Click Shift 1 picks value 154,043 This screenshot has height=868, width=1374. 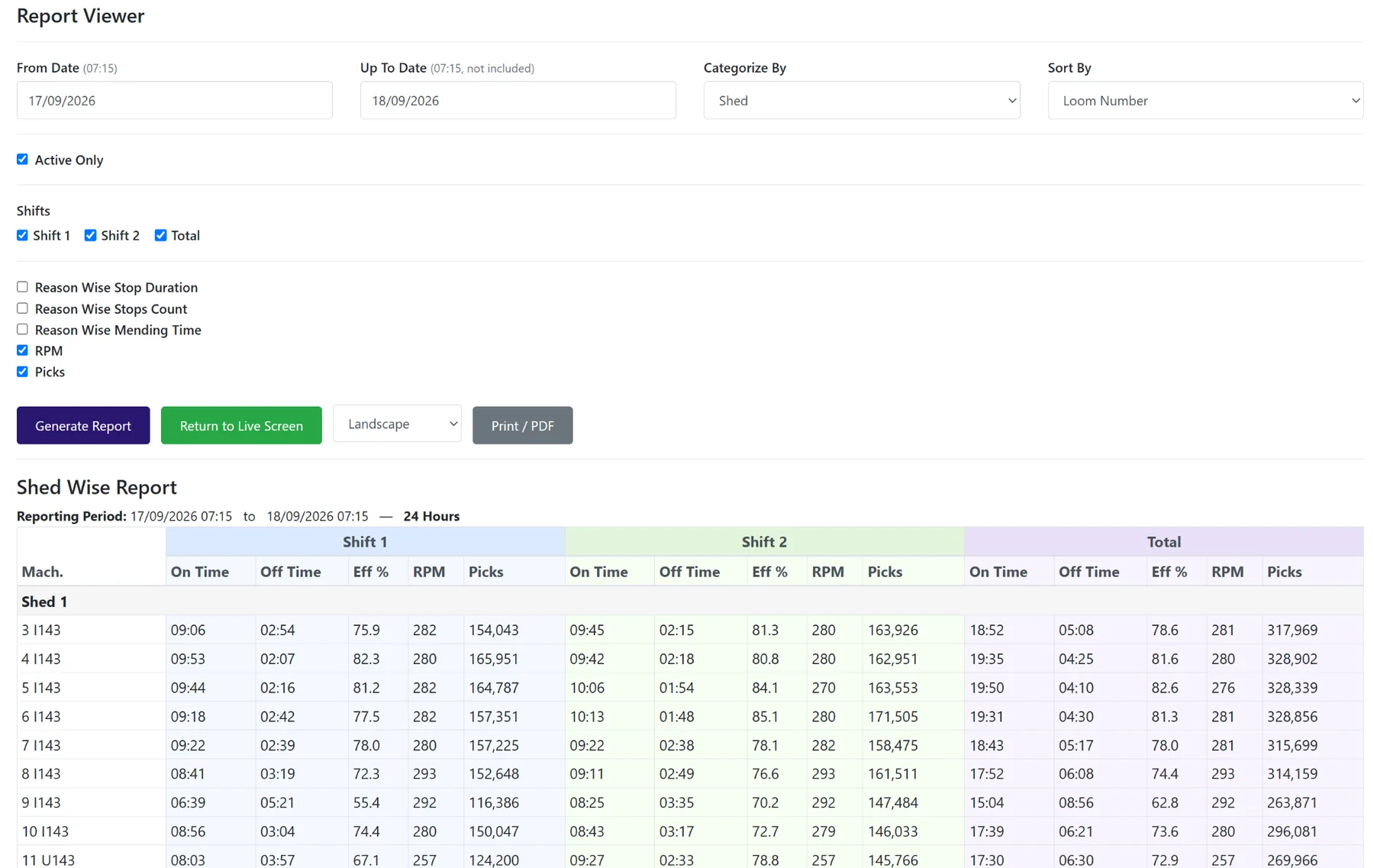[x=493, y=630]
